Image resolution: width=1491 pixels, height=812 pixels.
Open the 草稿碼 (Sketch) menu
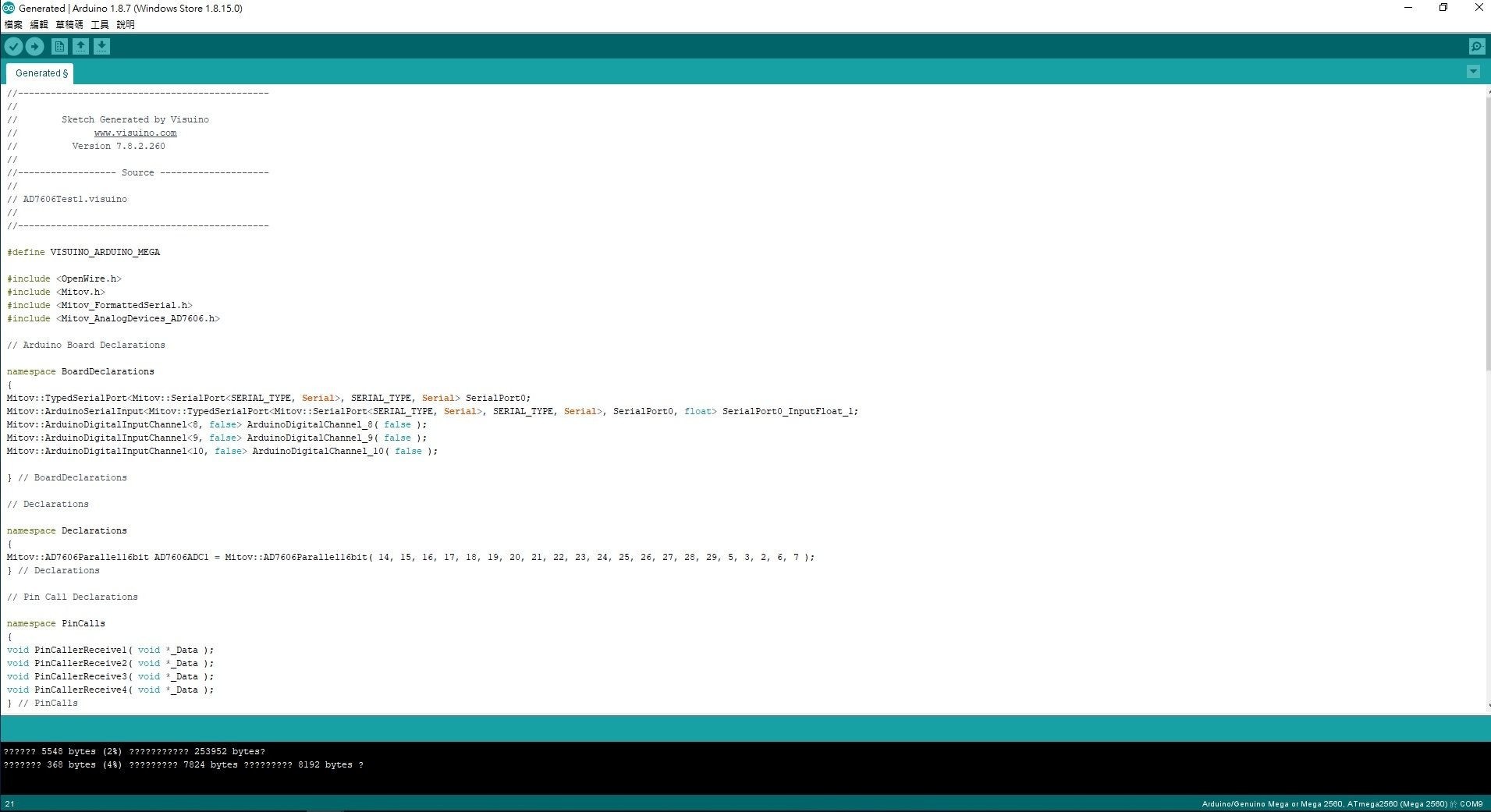pos(69,24)
